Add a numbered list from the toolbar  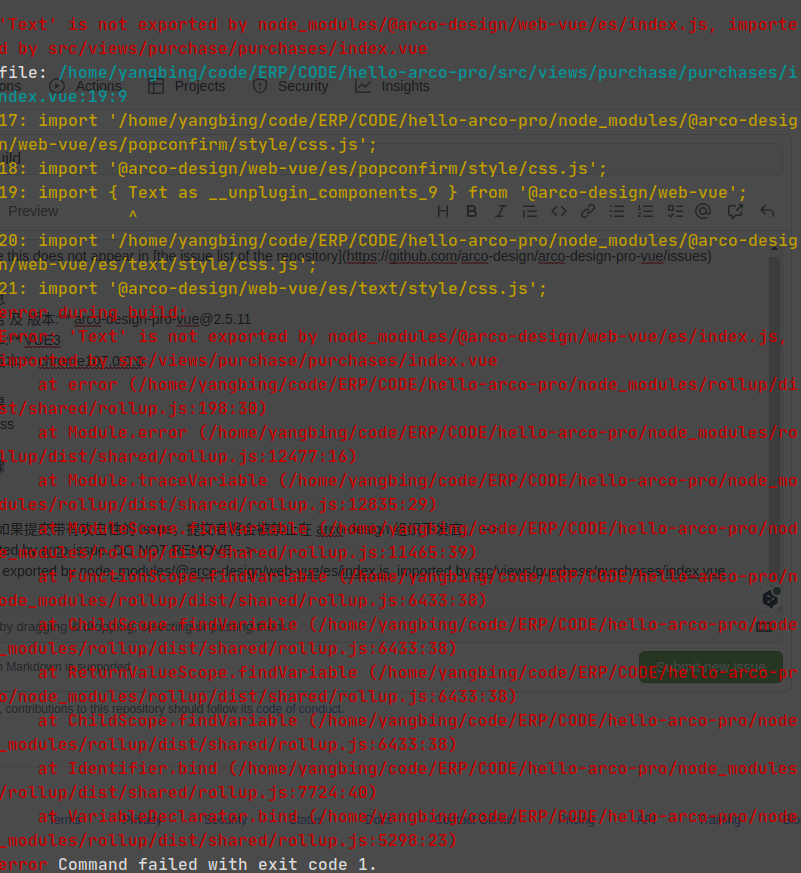(x=645, y=211)
